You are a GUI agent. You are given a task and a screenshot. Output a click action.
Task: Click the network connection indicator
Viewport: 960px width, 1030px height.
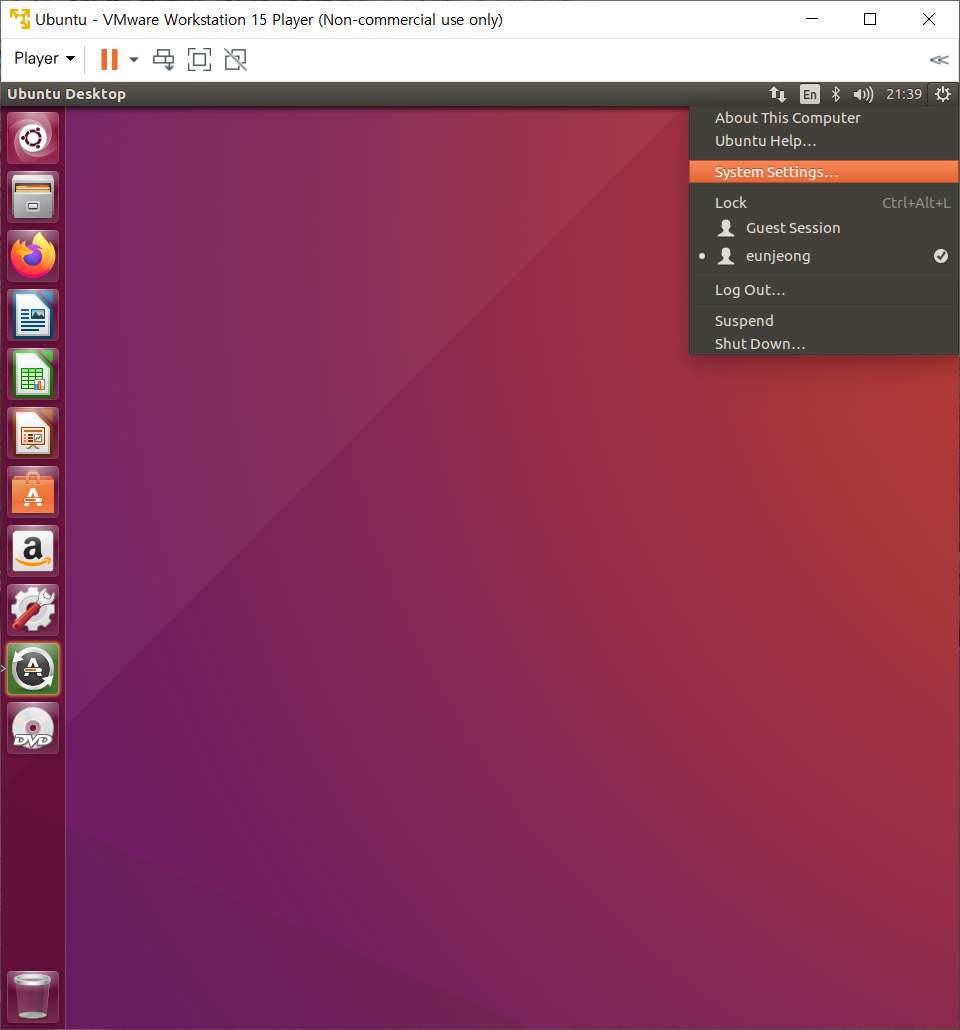778,94
